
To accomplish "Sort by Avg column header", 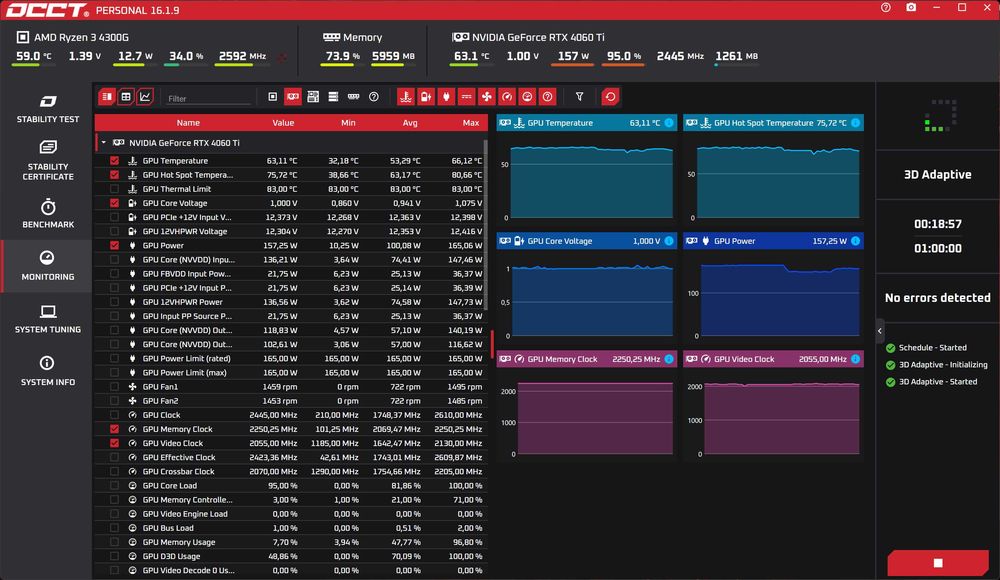I will (410, 123).
